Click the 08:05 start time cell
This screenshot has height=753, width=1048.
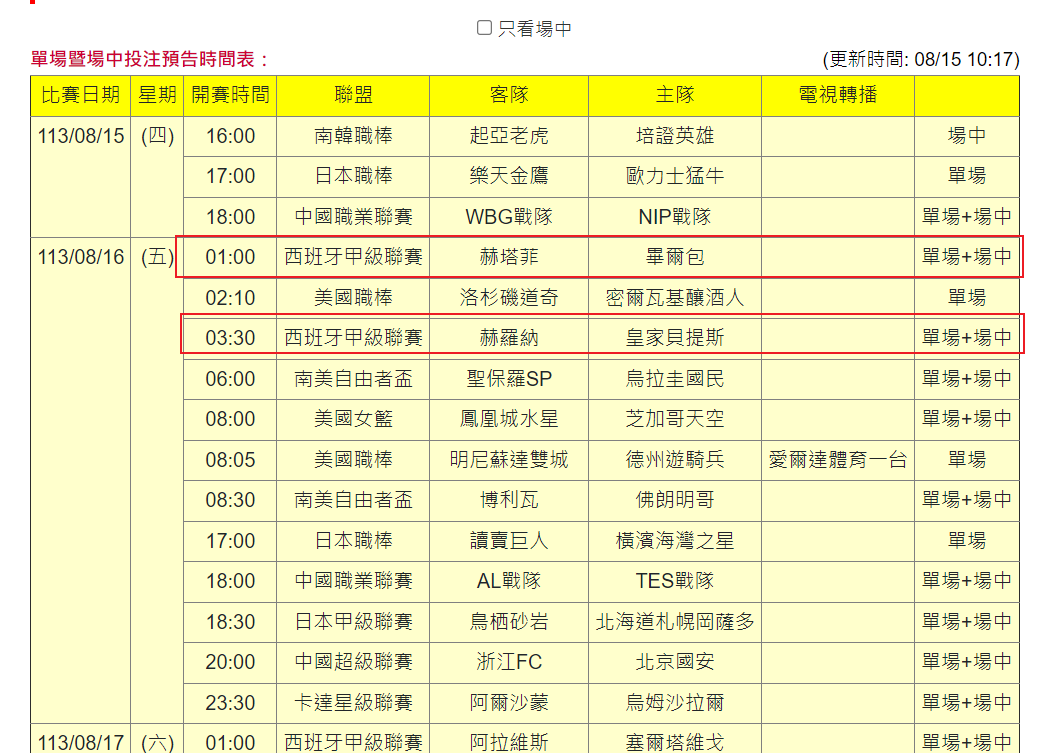tap(230, 460)
